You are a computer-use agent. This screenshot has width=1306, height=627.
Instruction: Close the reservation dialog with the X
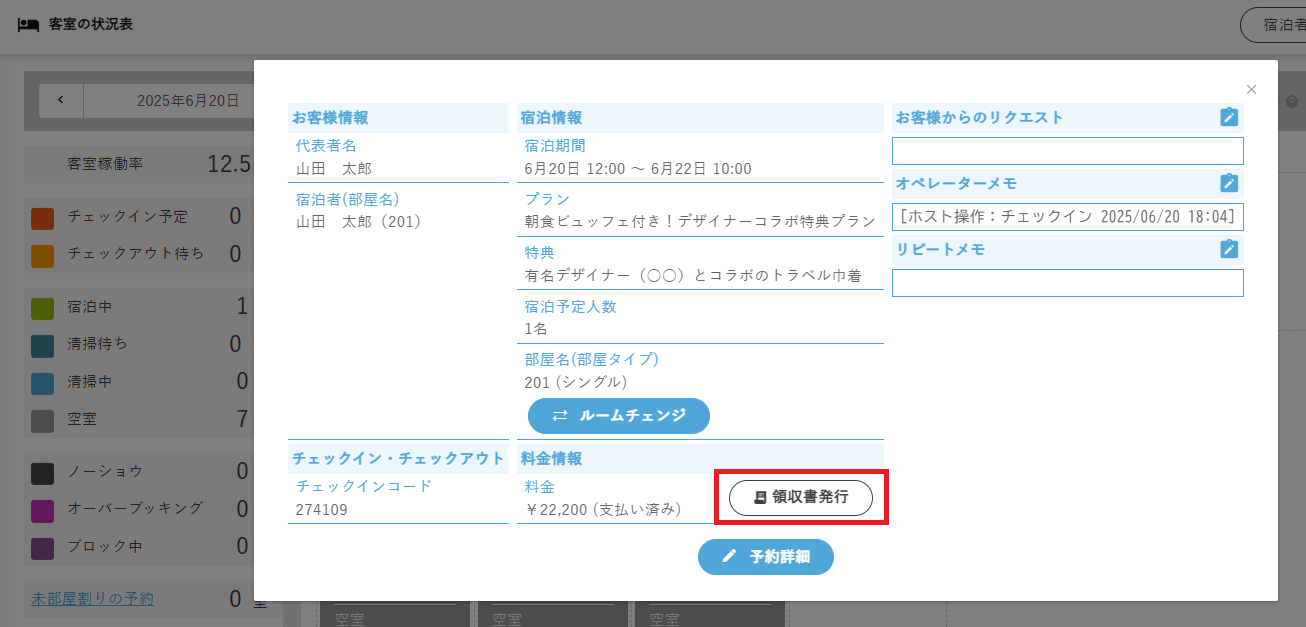click(x=1251, y=89)
